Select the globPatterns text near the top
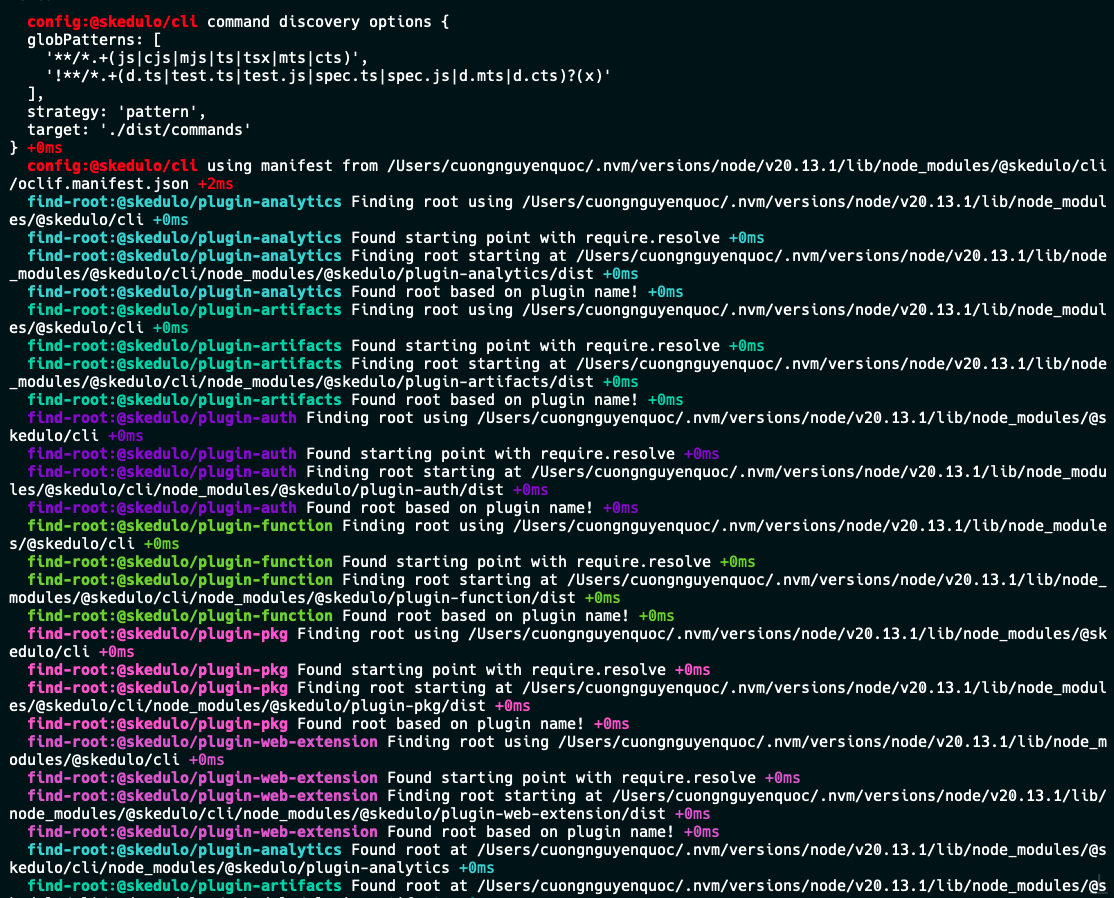Screen dimensions: 1114x898 point(82,40)
